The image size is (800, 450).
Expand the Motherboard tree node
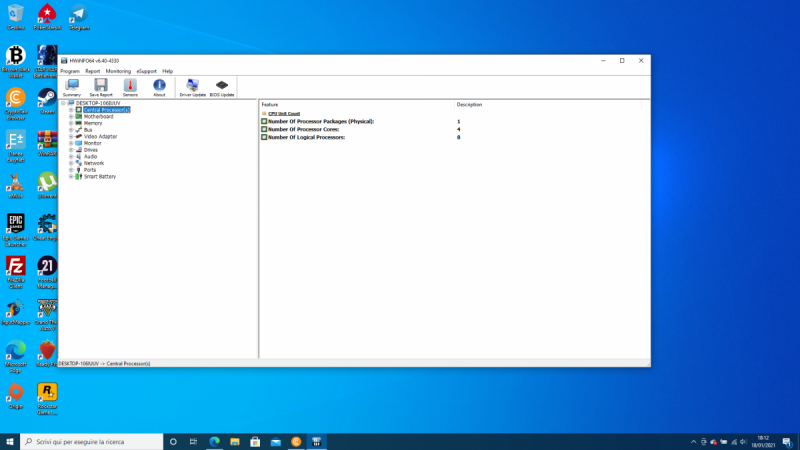[71, 116]
